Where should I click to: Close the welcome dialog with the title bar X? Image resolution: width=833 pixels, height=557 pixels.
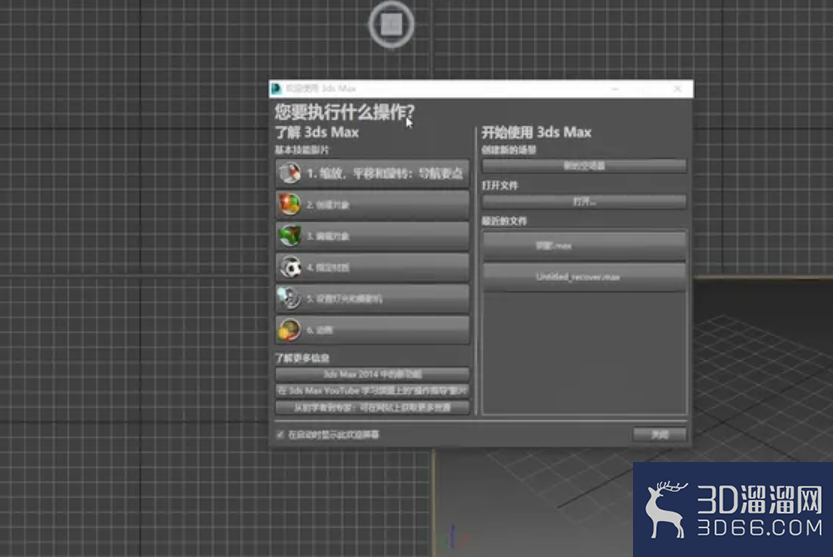[x=677, y=89]
